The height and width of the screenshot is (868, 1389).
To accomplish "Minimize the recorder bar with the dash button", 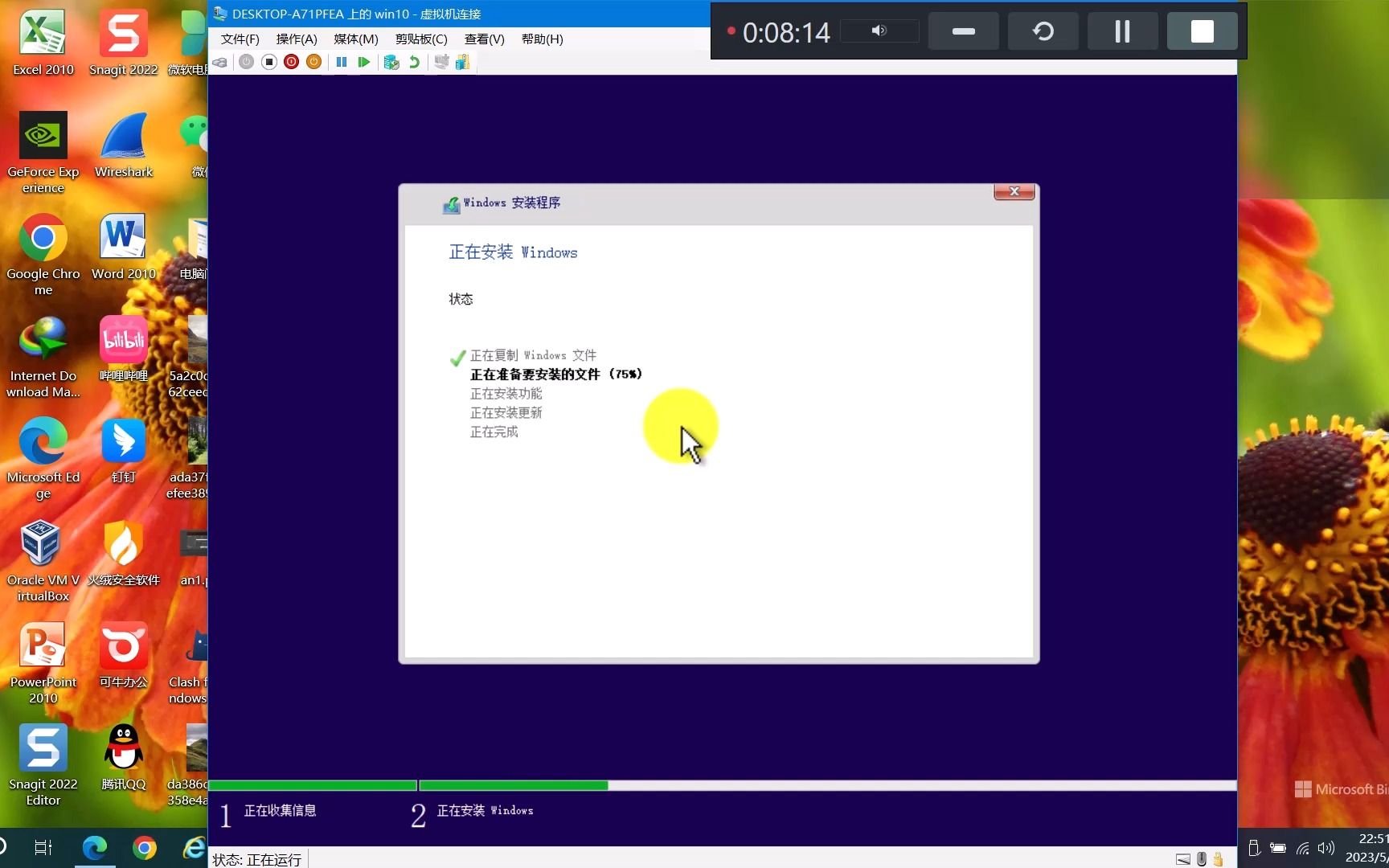I will click(963, 31).
